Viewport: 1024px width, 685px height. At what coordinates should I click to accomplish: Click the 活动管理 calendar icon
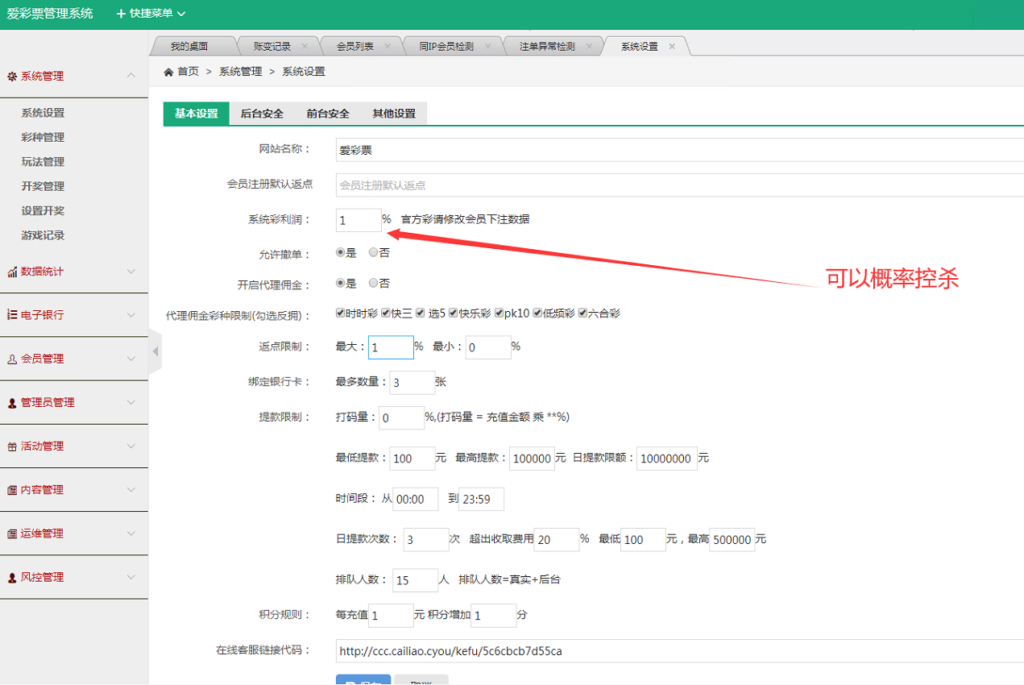coord(12,446)
